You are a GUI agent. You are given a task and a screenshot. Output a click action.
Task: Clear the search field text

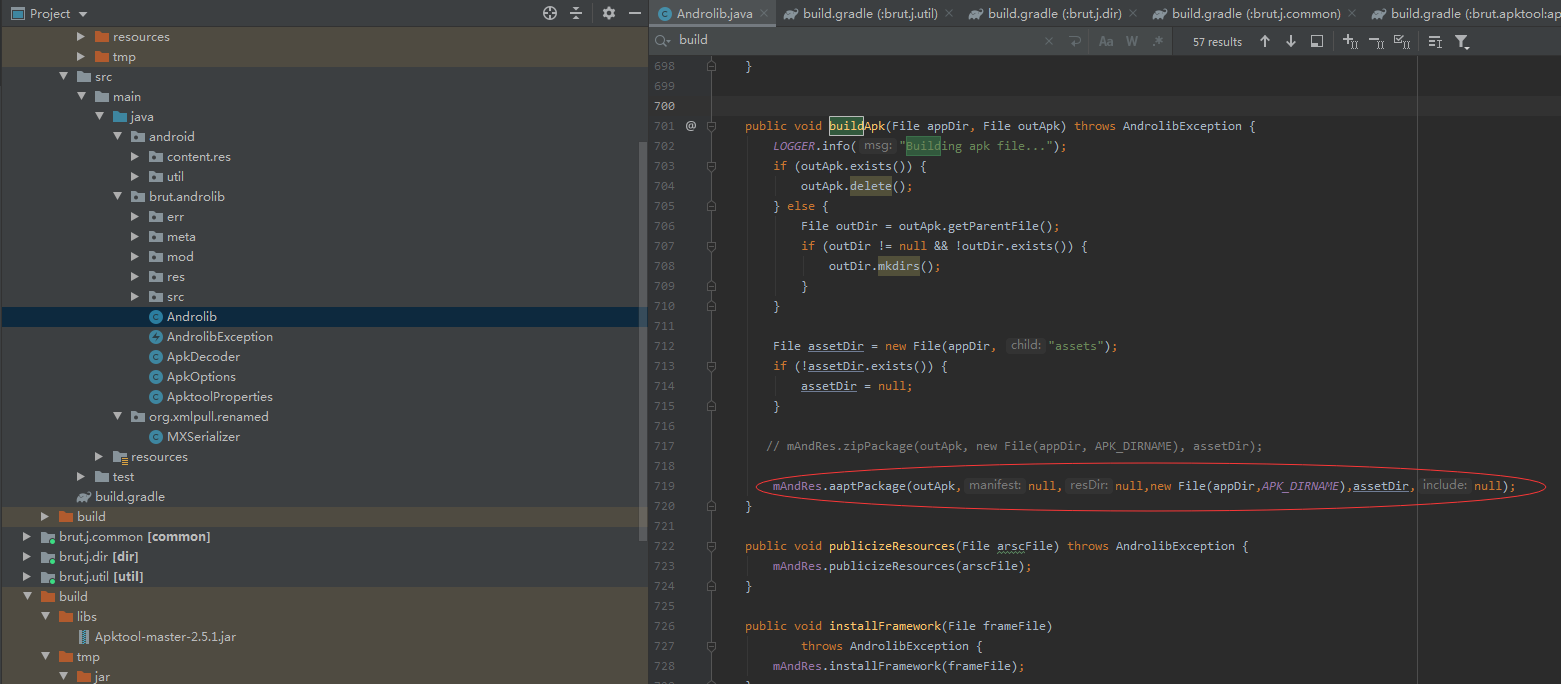[x=1049, y=41]
